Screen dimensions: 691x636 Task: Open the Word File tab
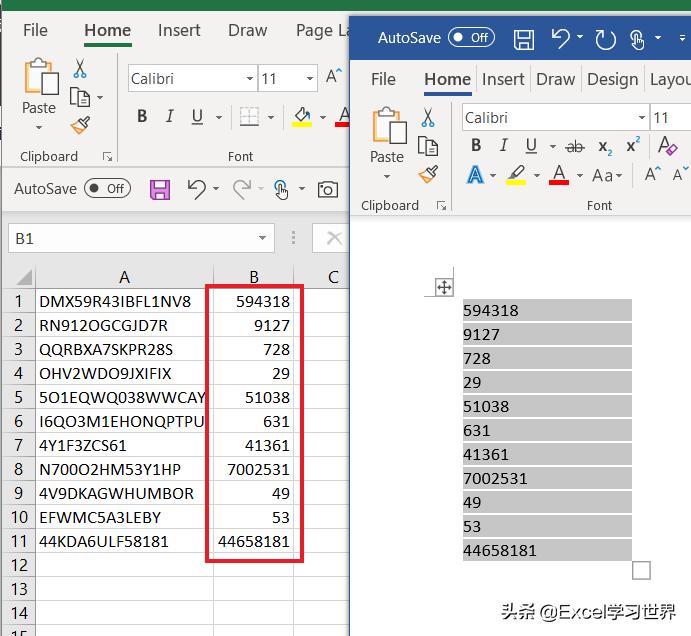click(x=383, y=79)
